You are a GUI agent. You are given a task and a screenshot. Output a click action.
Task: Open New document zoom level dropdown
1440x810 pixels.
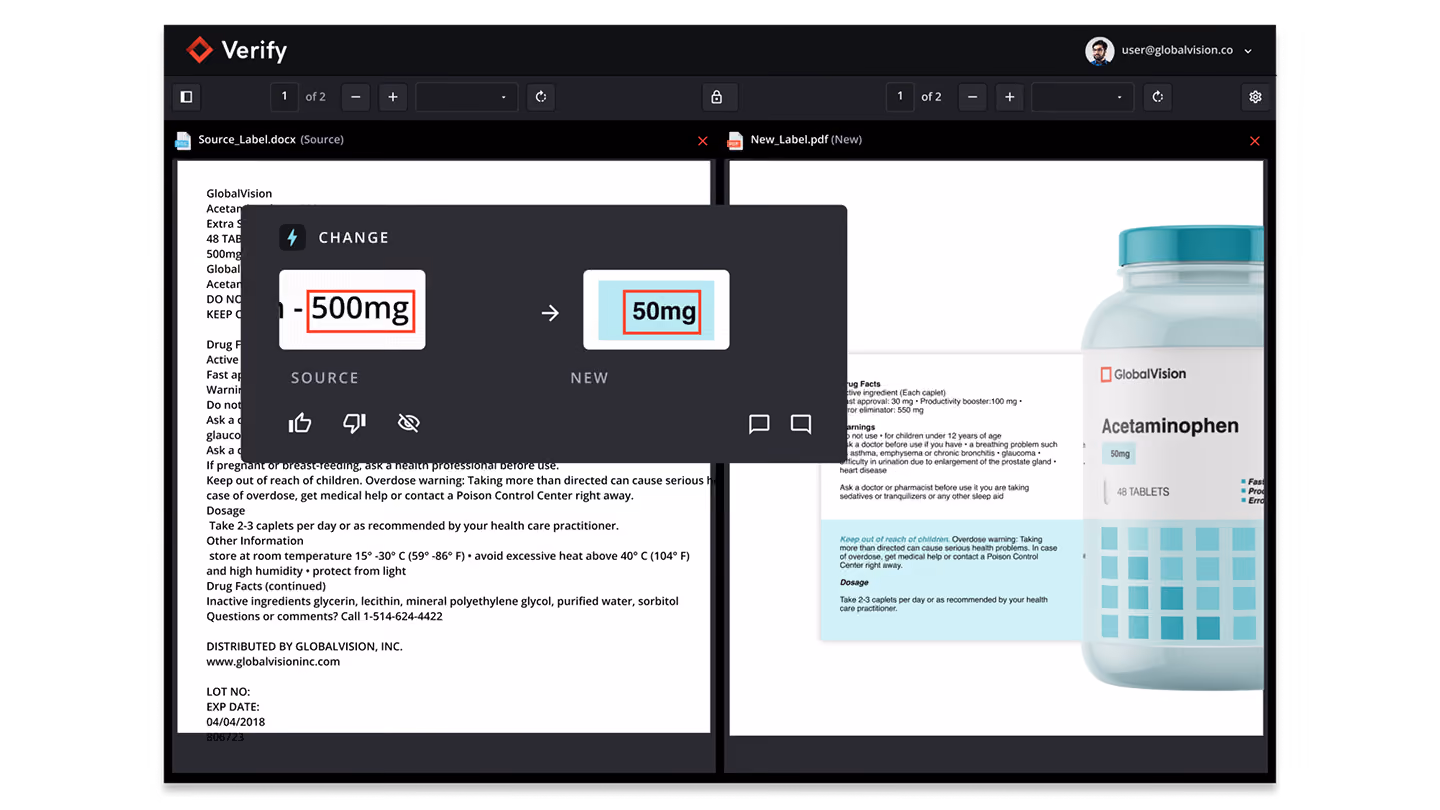click(1084, 97)
